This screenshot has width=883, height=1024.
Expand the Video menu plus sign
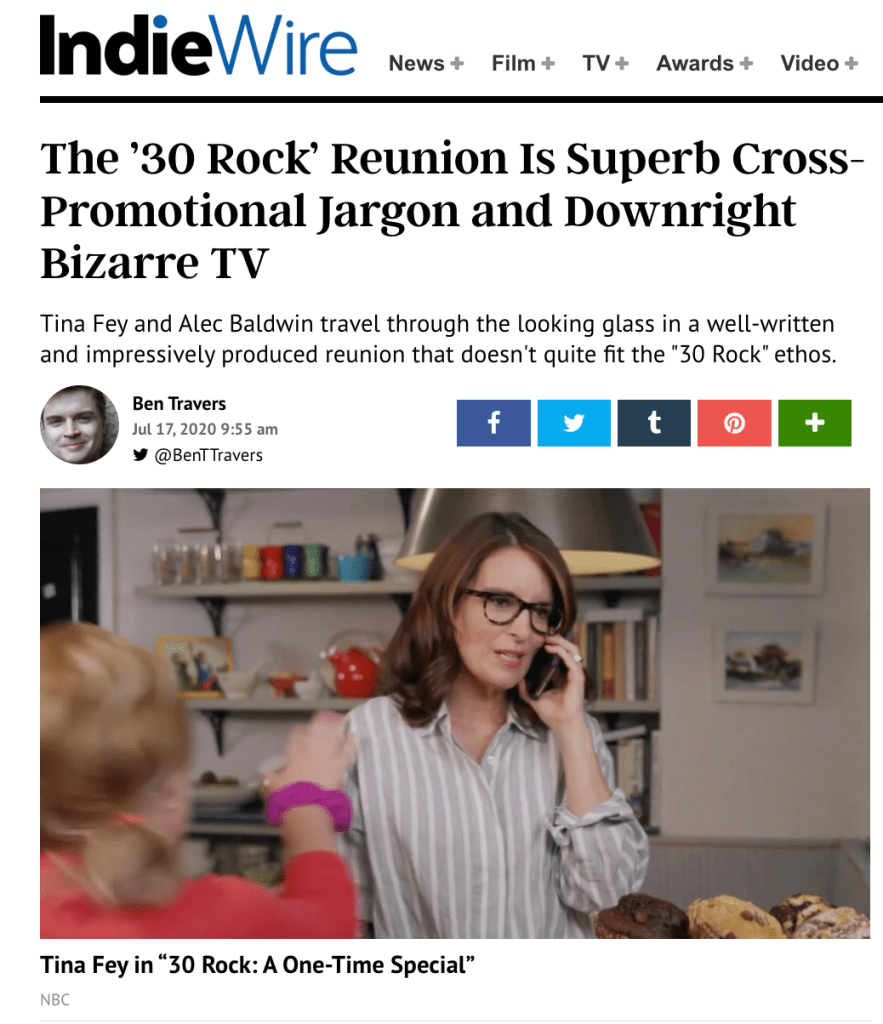(851, 63)
